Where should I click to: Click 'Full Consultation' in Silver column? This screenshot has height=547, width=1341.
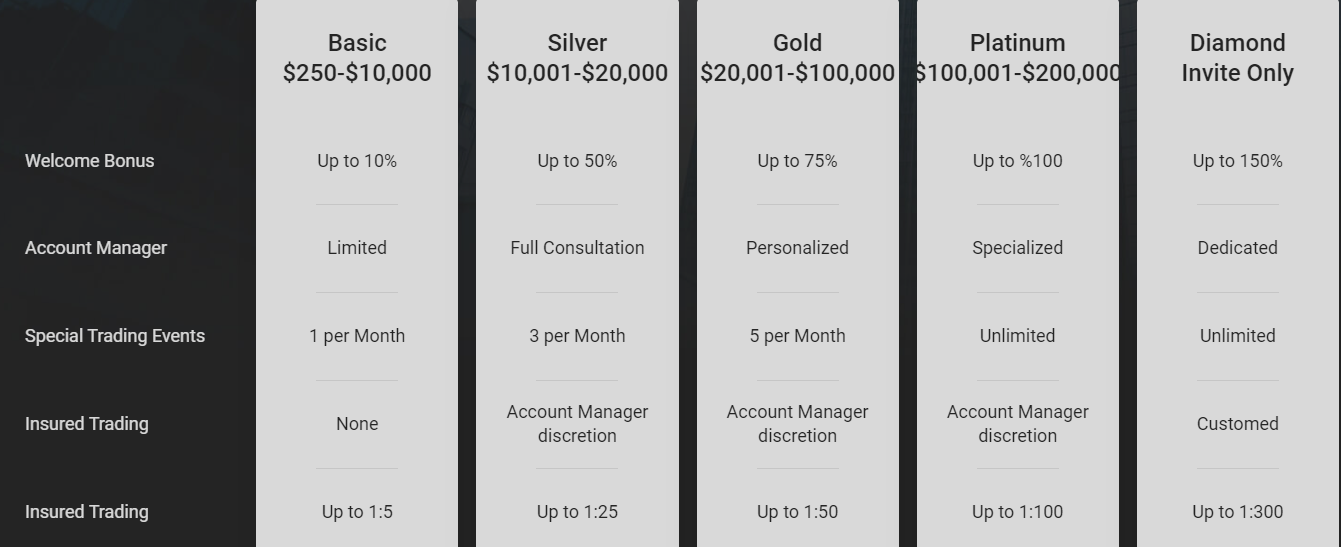577,248
